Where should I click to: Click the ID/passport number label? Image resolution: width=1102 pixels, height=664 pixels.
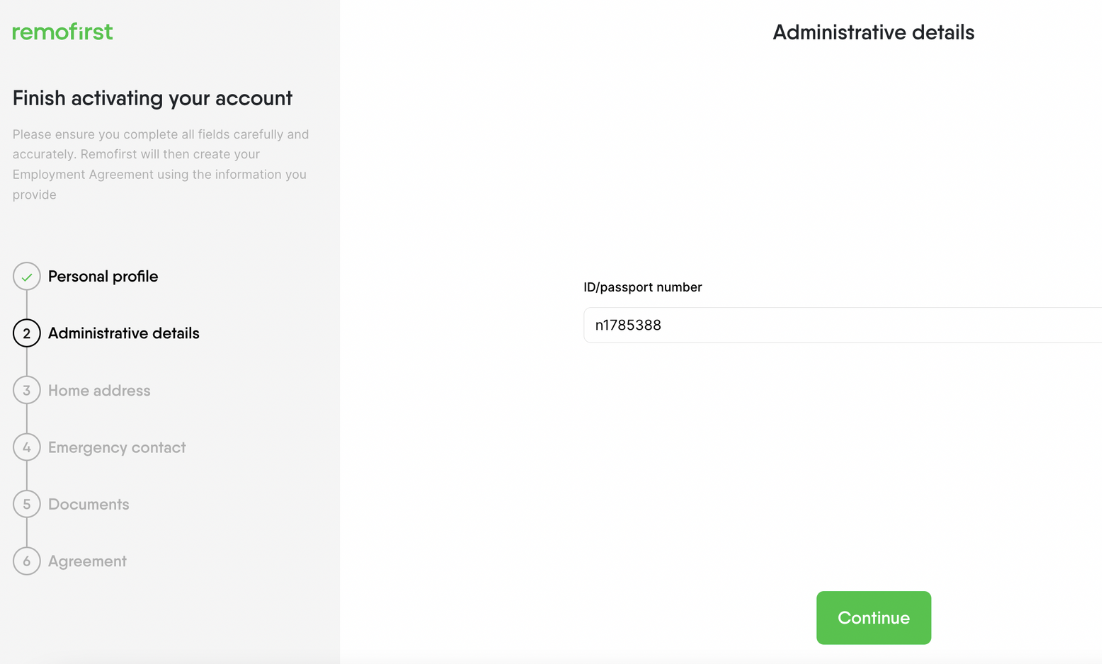point(642,287)
